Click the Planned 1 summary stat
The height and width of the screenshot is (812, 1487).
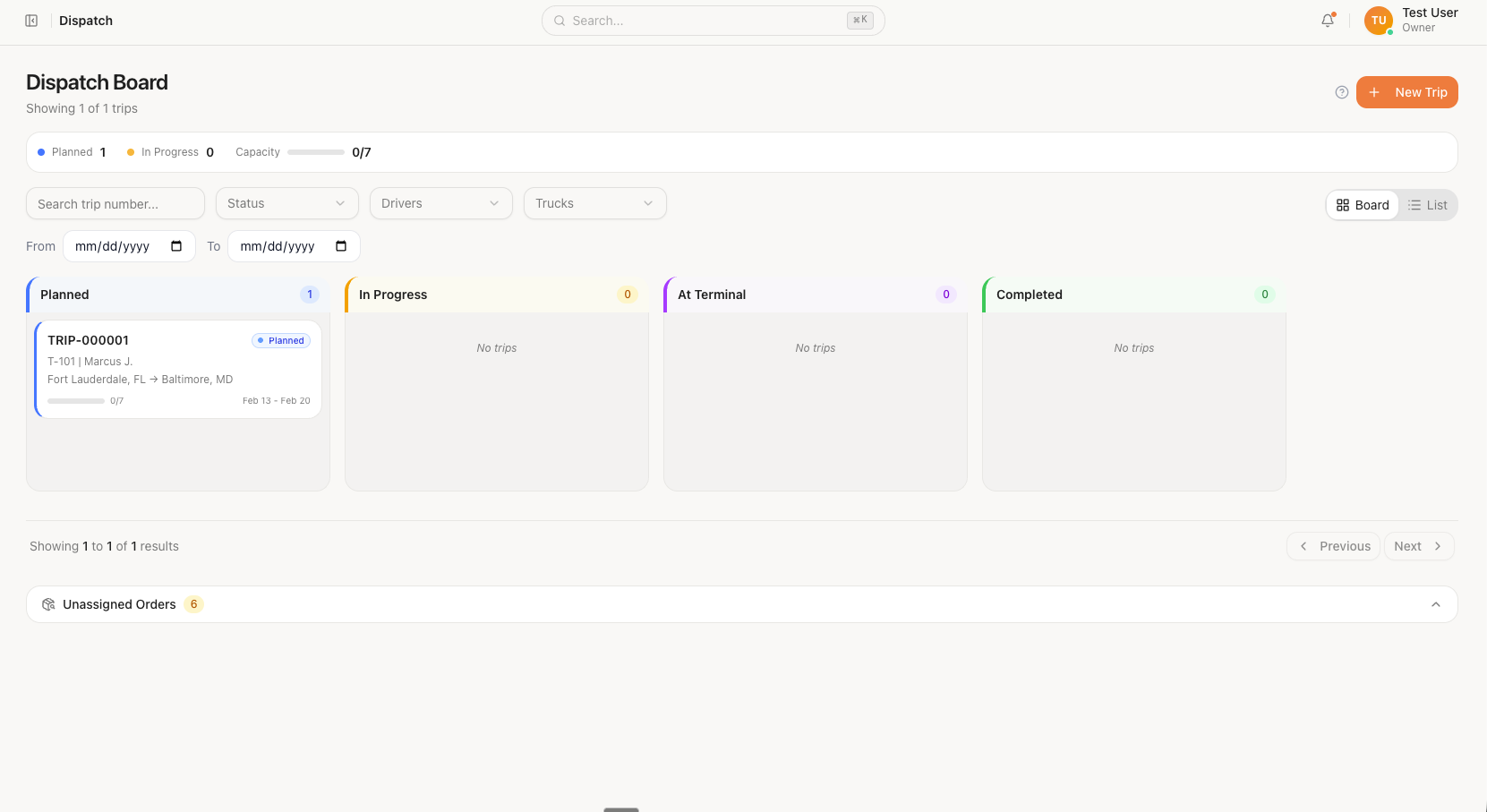click(72, 152)
